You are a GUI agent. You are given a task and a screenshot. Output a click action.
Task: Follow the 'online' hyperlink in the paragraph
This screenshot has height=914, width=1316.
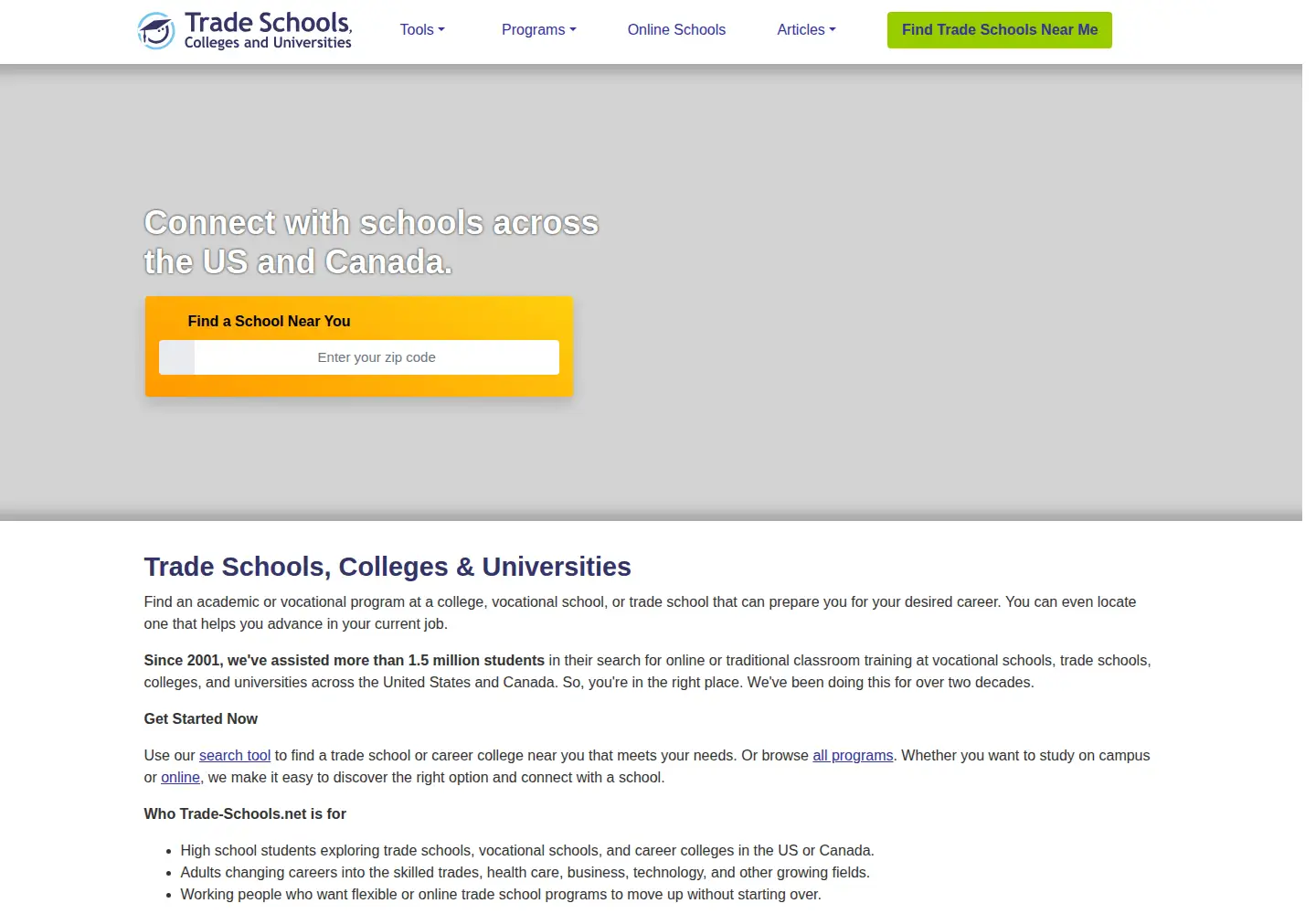pos(180,778)
